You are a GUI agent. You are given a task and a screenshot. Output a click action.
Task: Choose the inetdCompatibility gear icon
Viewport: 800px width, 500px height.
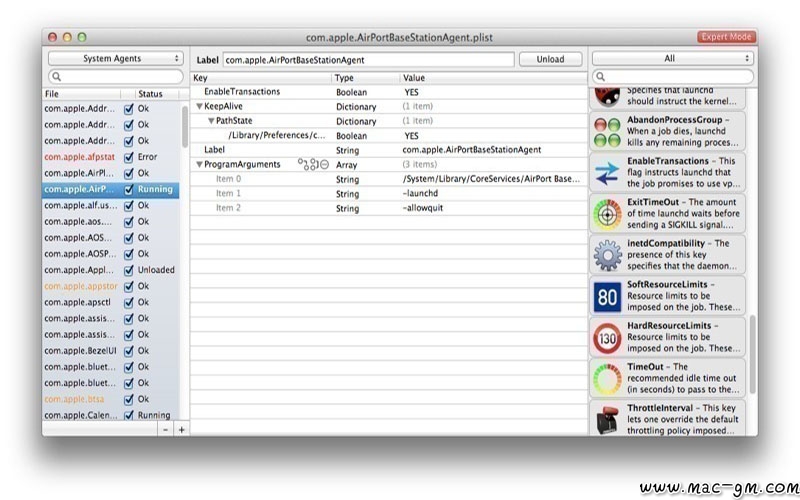pos(607,255)
